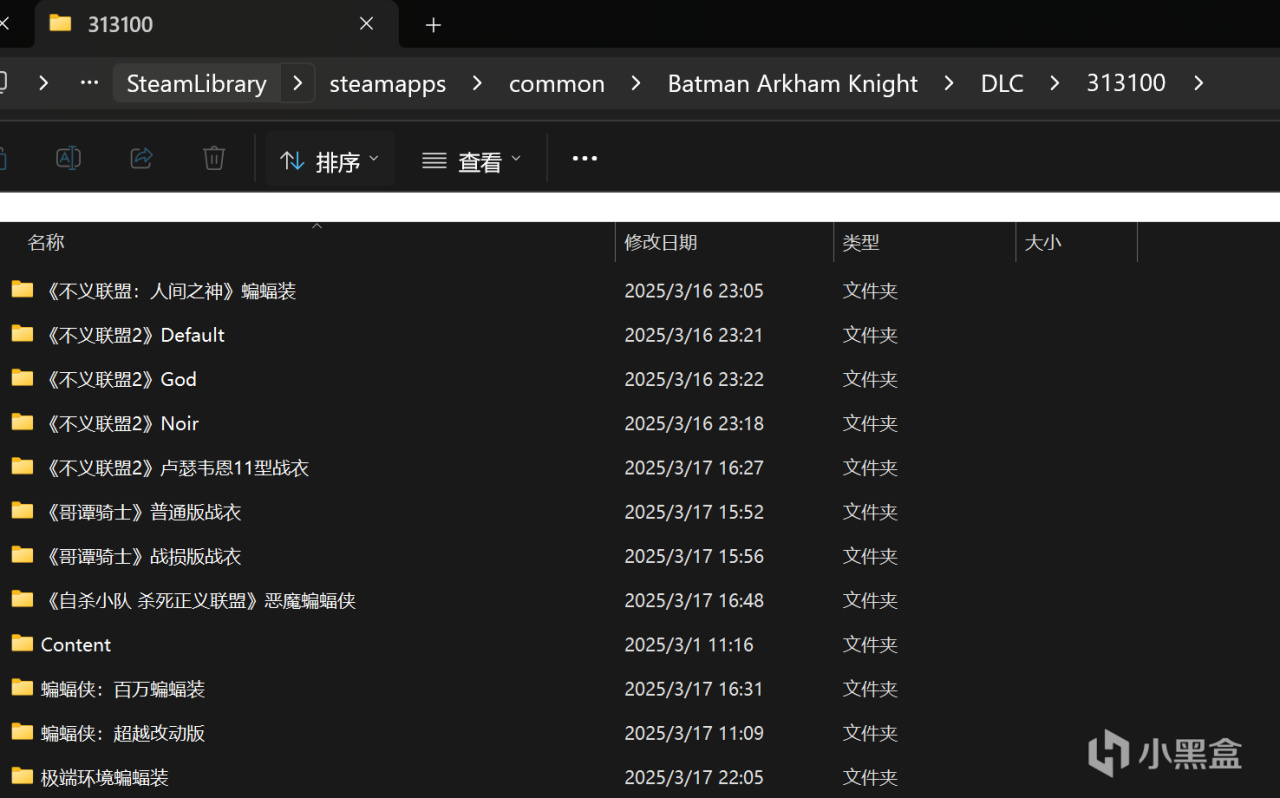Click the folder icon beside 《哥谭骑士》普通版战衣
1280x798 pixels.
22,511
